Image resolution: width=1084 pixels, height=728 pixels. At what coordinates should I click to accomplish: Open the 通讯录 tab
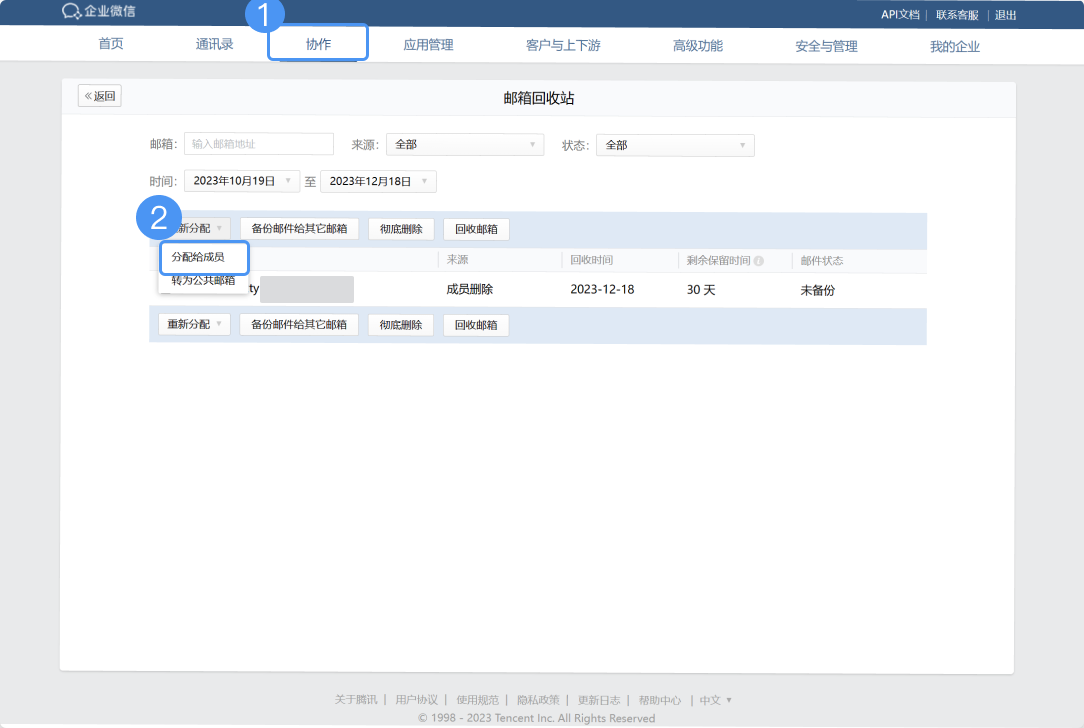click(215, 45)
